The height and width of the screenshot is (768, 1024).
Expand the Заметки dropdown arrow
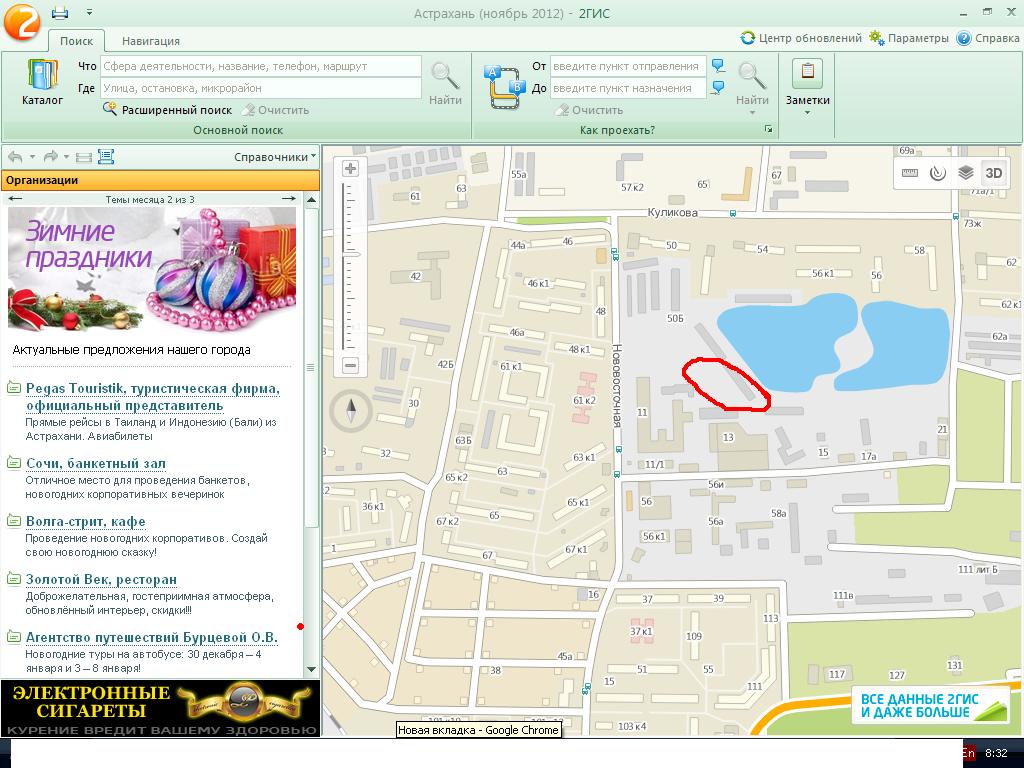pos(807,113)
